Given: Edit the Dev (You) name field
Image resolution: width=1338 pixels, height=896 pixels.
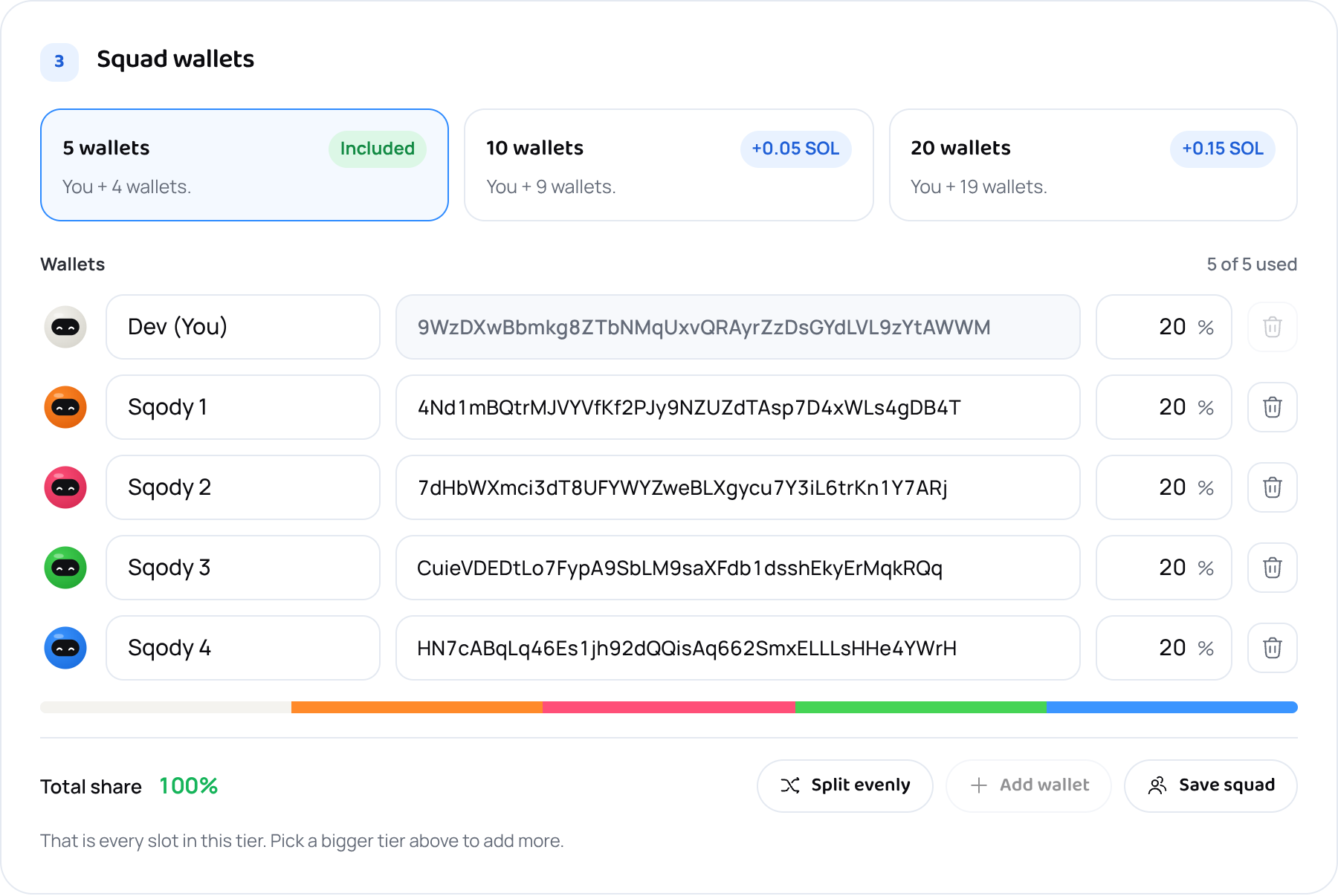Looking at the screenshot, I should pos(243,327).
